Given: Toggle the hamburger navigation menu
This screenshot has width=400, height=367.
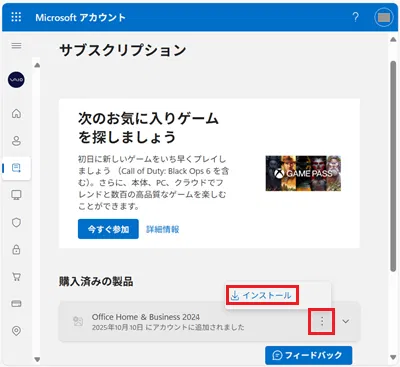Looking at the screenshot, I should 16,46.
